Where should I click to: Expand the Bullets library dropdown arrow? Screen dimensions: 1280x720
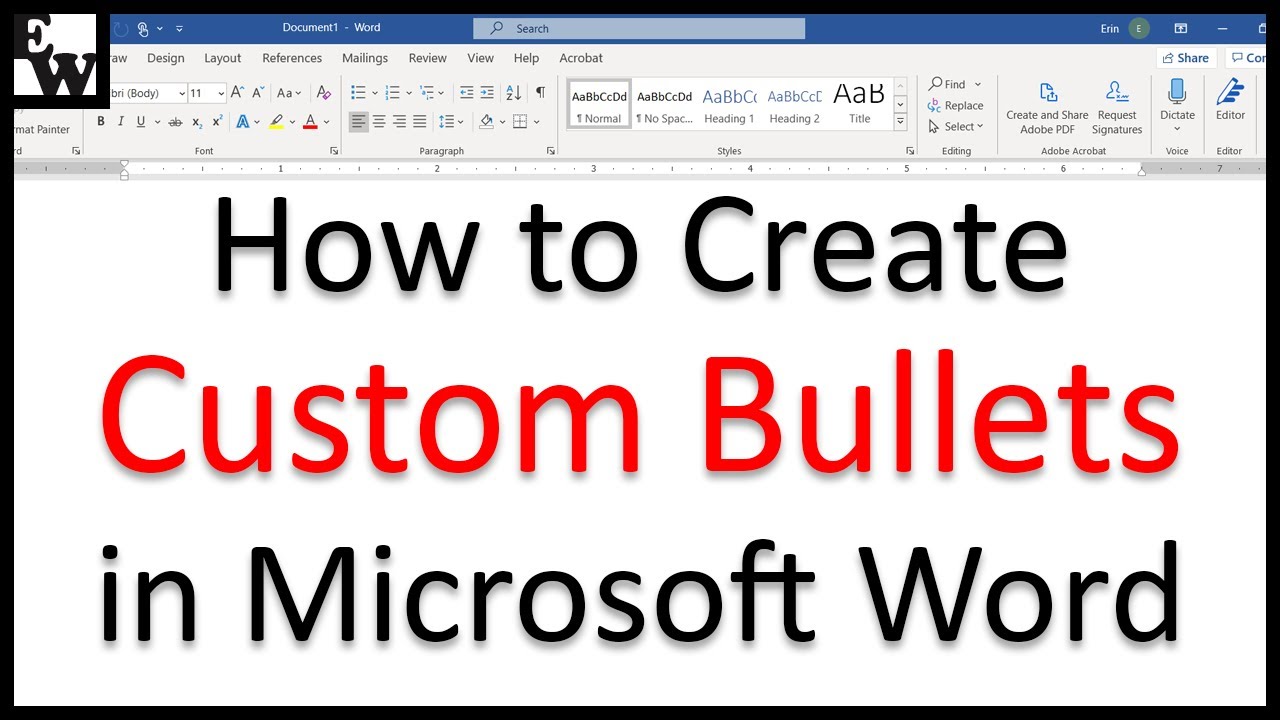point(374,93)
